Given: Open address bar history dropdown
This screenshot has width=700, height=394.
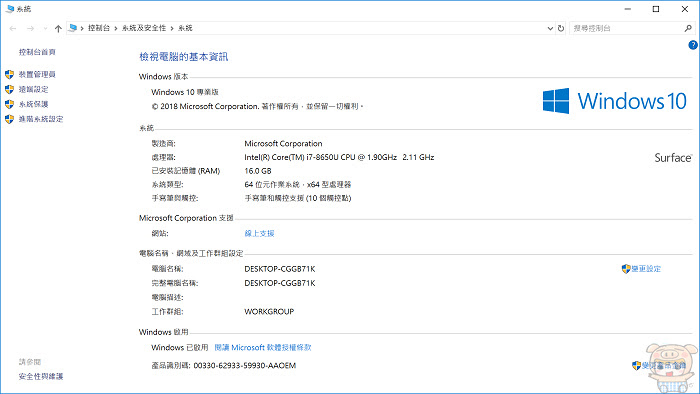Looking at the screenshot, I should pyautogui.click(x=550, y=28).
